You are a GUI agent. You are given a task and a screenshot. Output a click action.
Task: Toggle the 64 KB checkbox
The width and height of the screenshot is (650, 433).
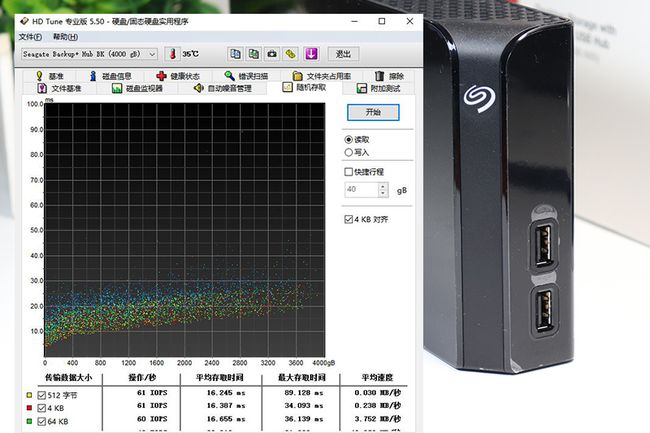(x=41, y=421)
